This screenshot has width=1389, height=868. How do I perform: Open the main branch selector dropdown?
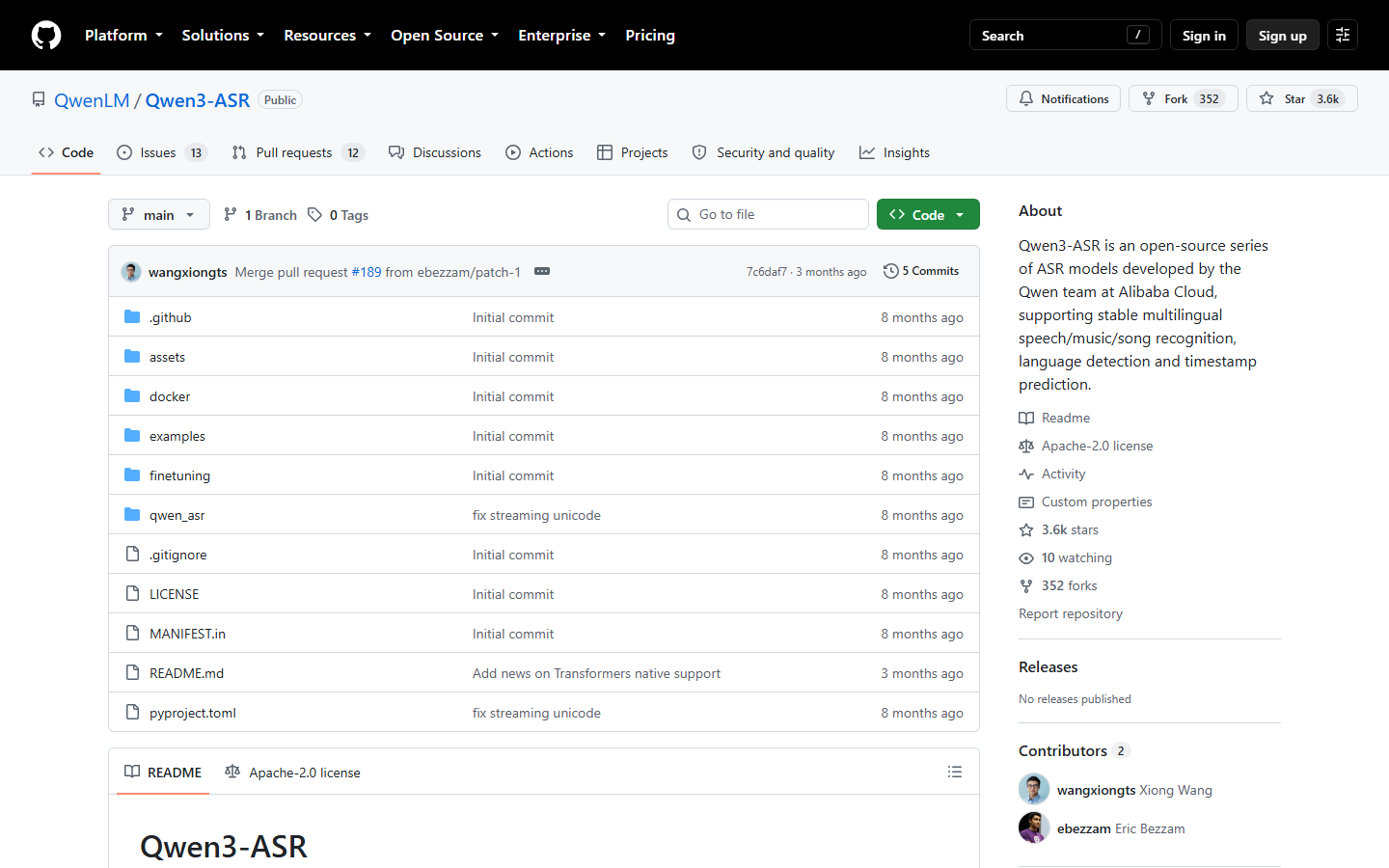pos(159,215)
